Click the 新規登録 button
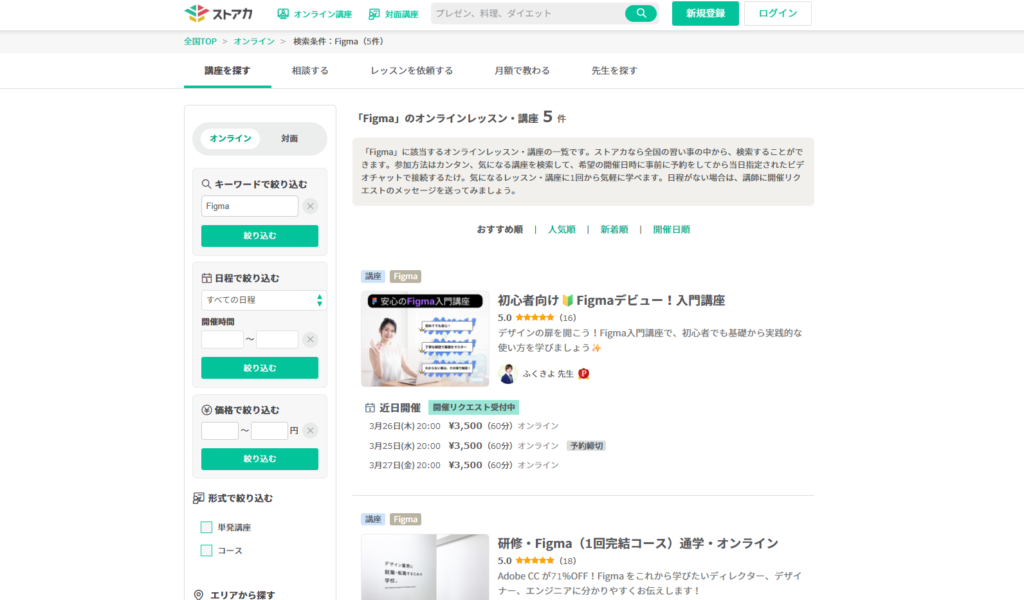 click(705, 13)
